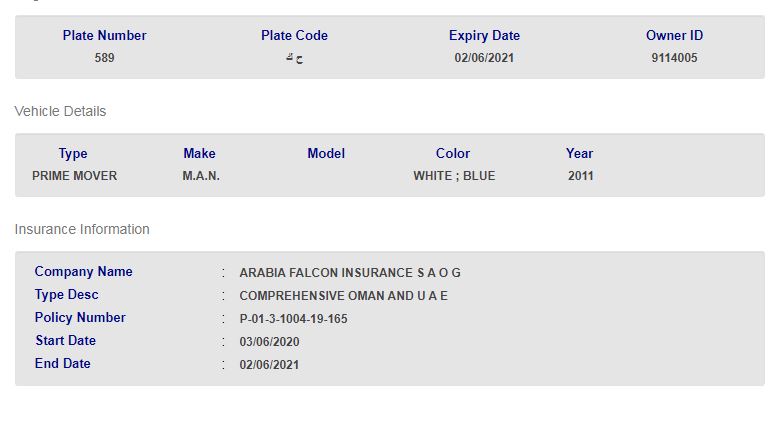Select the ARABIA FALCON INSURANCE company name
This screenshot has height=425, width=780.
click(350, 273)
